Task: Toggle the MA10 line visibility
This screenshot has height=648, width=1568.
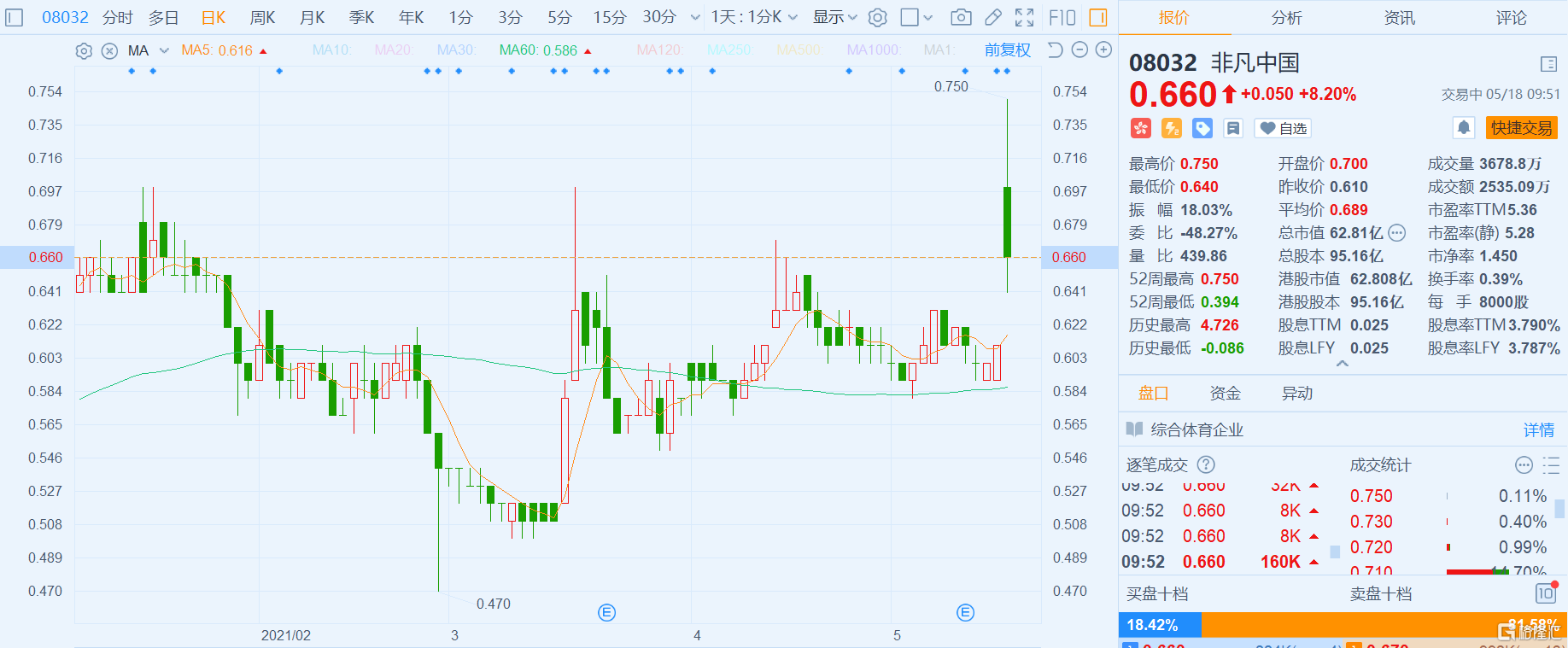Action: coord(332,50)
